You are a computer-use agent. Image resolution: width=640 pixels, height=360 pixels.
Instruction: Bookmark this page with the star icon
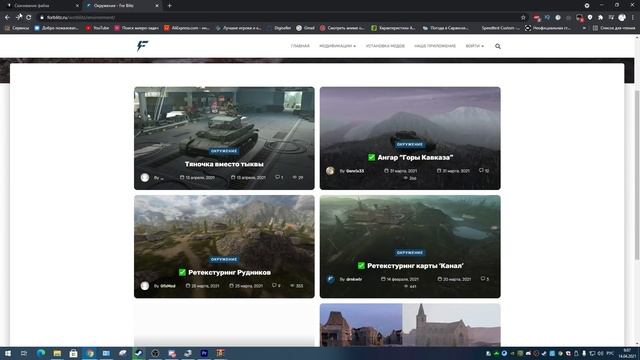(x=523, y=17)
